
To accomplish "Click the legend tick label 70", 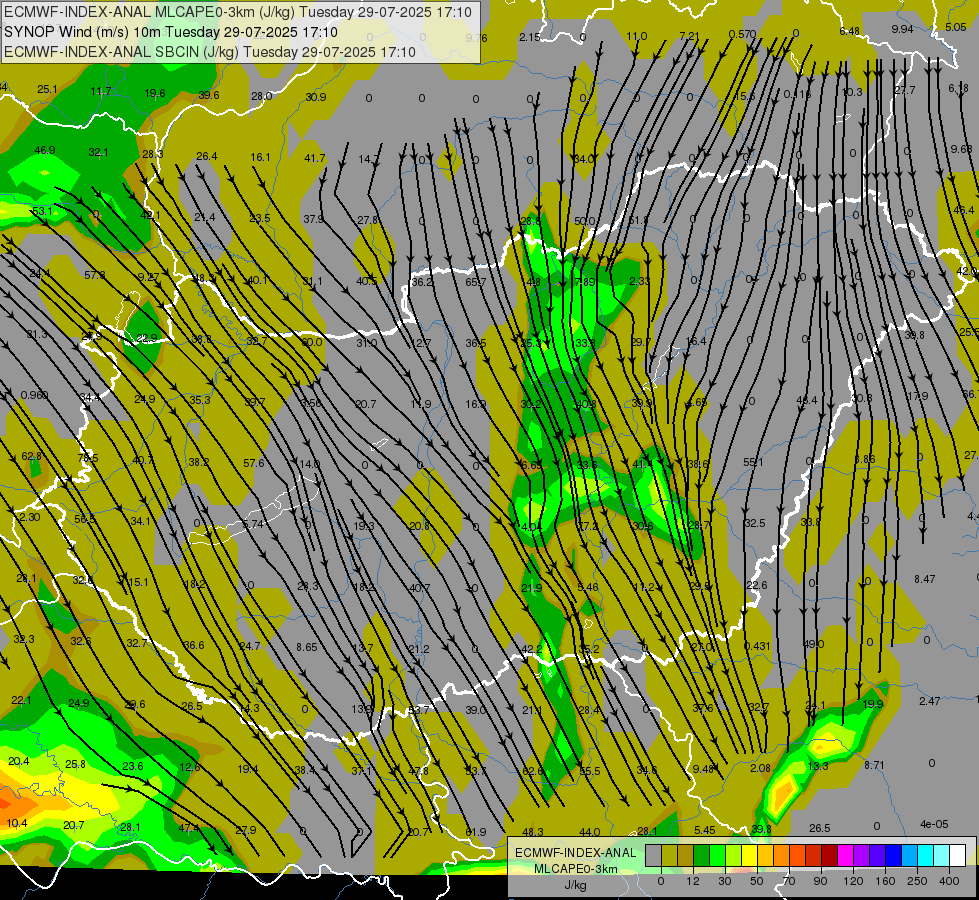I will pyautogui.click(x=789, y=881).
